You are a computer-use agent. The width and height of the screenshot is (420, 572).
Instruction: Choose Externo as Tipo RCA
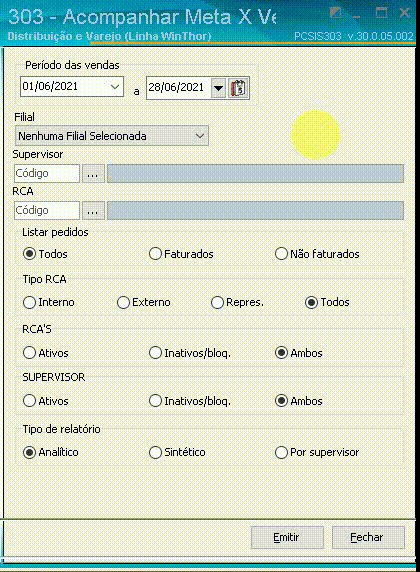point(144,302)
